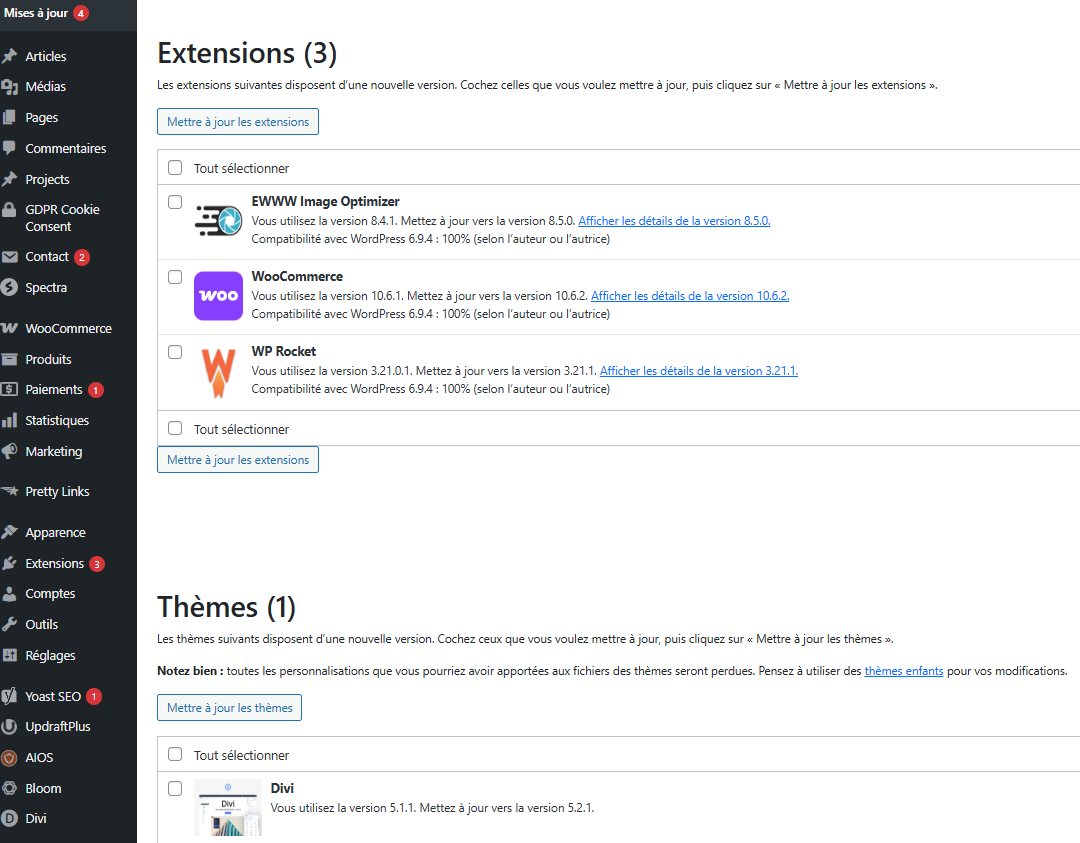This screenshot has width=1080, height=843.
Task: Click the Comptes user icon
Action: tap(10, 594)
